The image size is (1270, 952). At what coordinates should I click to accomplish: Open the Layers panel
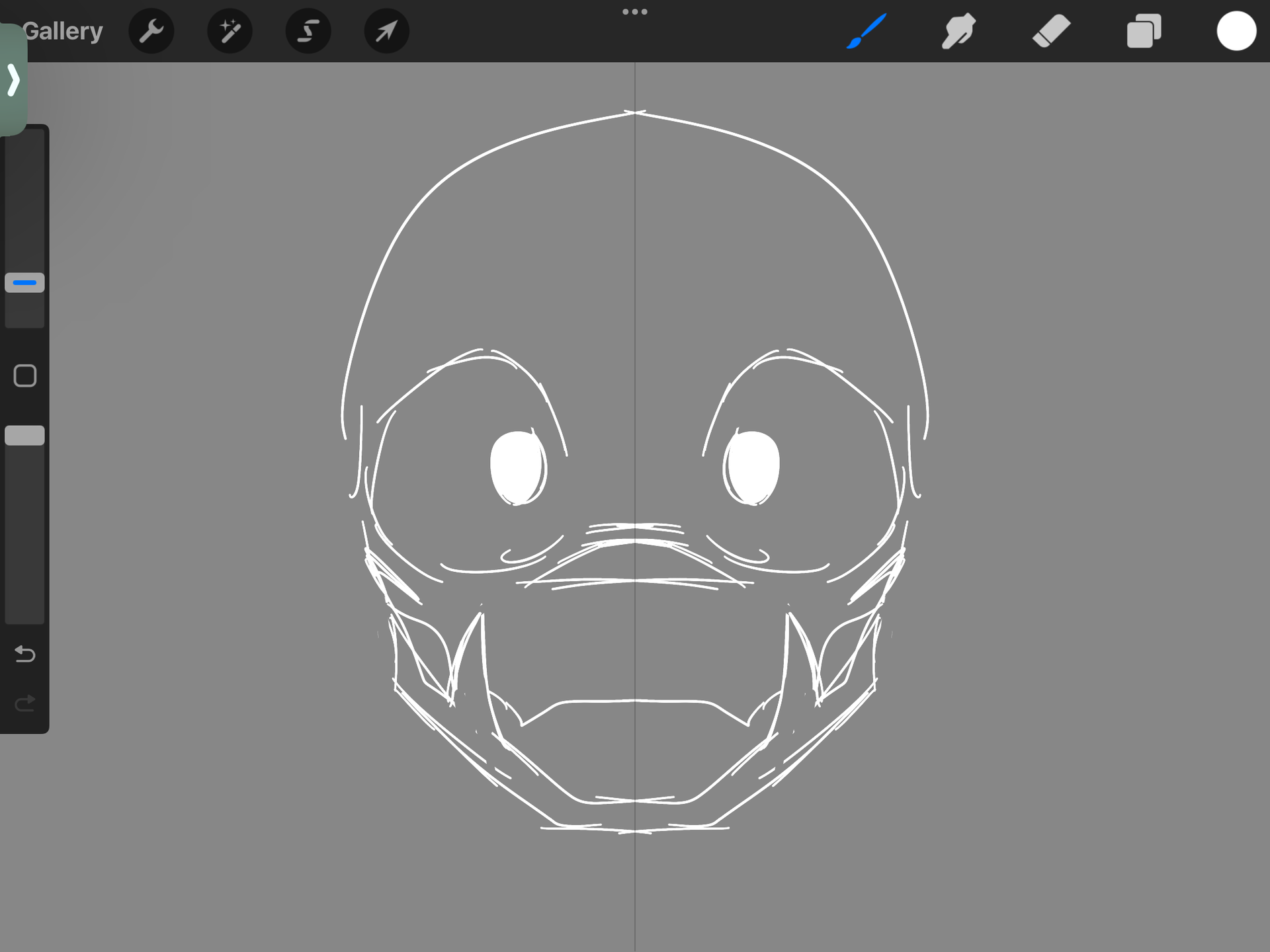tap(1144, 31)
